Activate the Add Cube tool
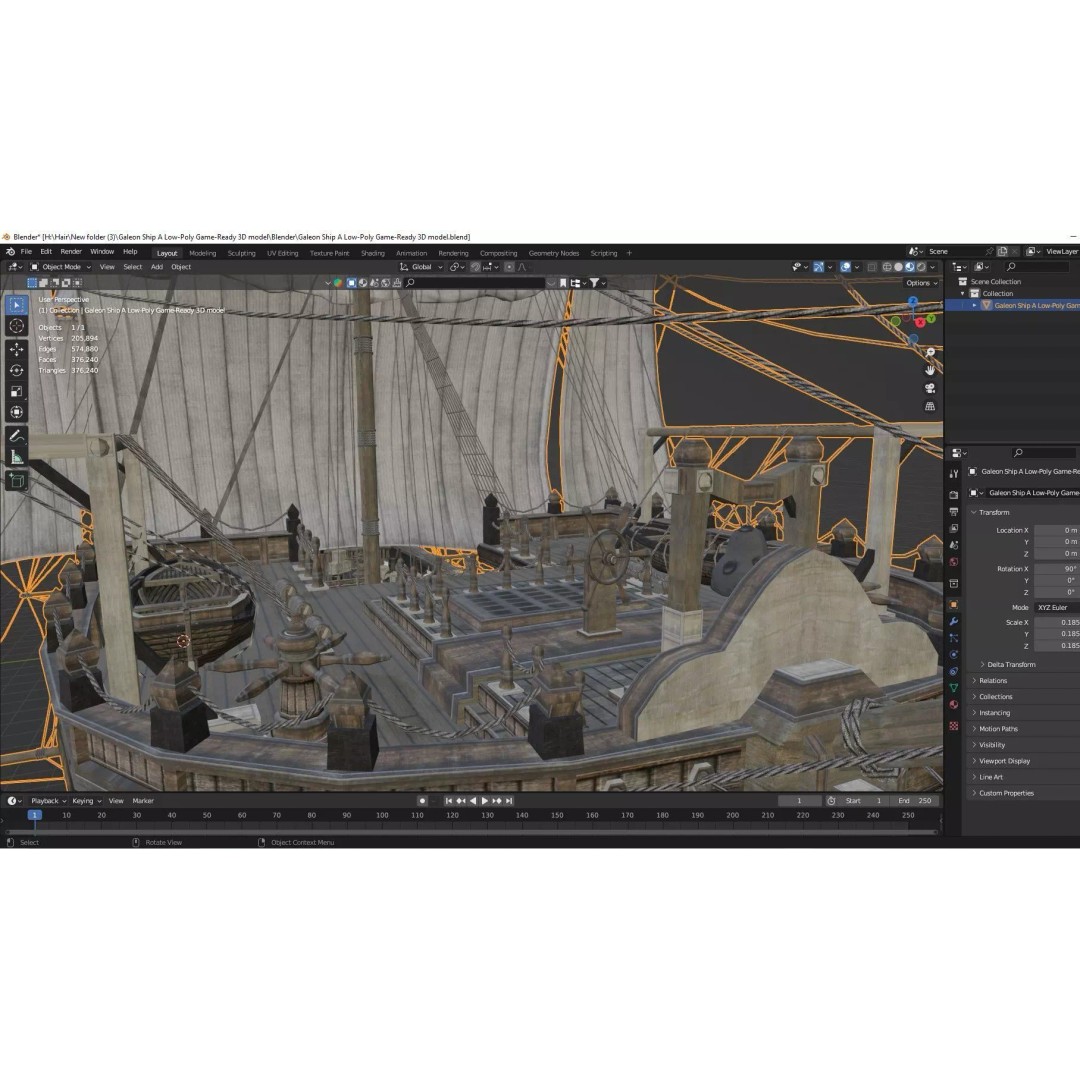1080x1080 pixels. click(17, 481)
